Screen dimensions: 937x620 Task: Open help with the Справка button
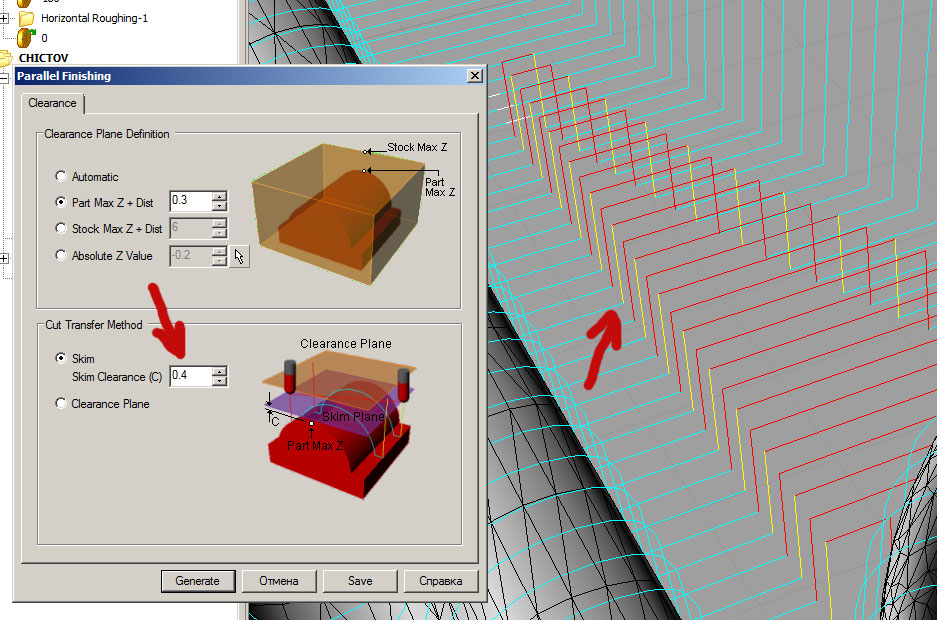[440, 581]
